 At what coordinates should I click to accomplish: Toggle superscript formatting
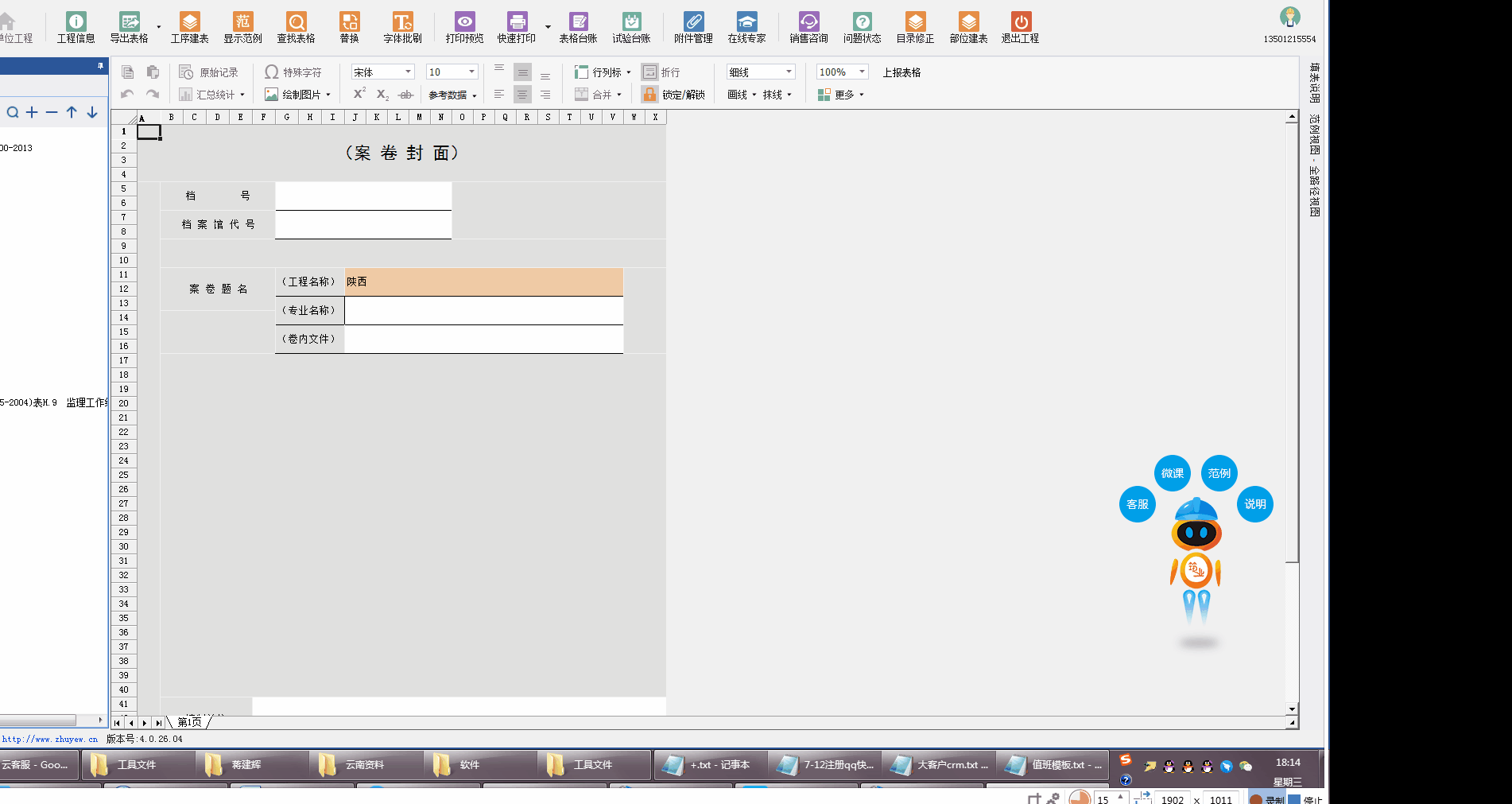point(359,94)
